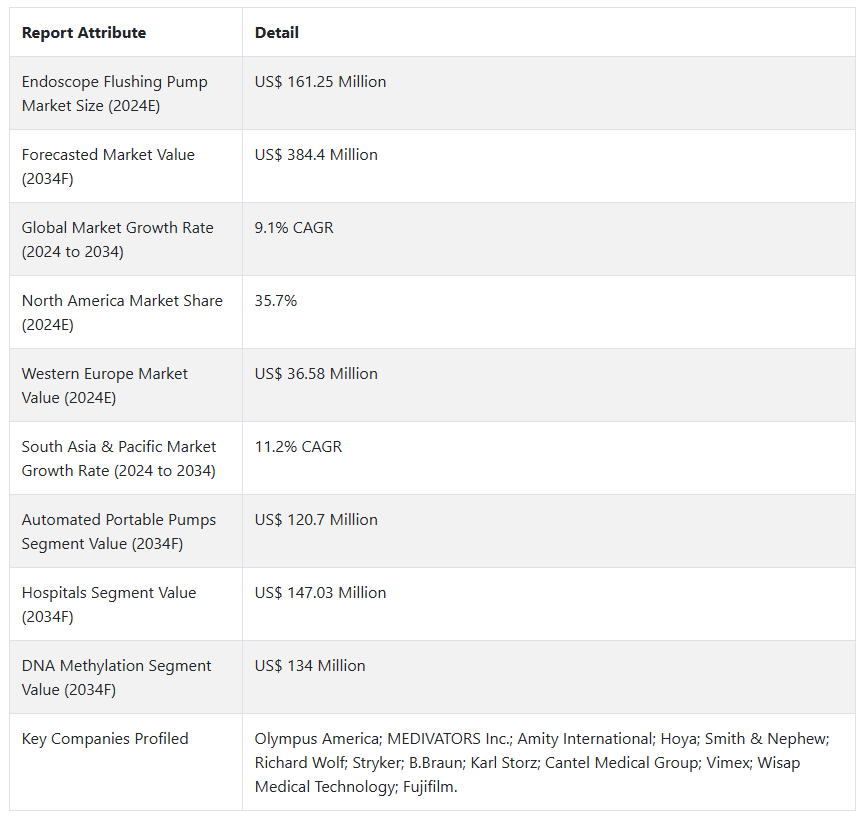Screen dimensions: 863x817
Task: Click the 35.7% value
Action: [276, 301]
